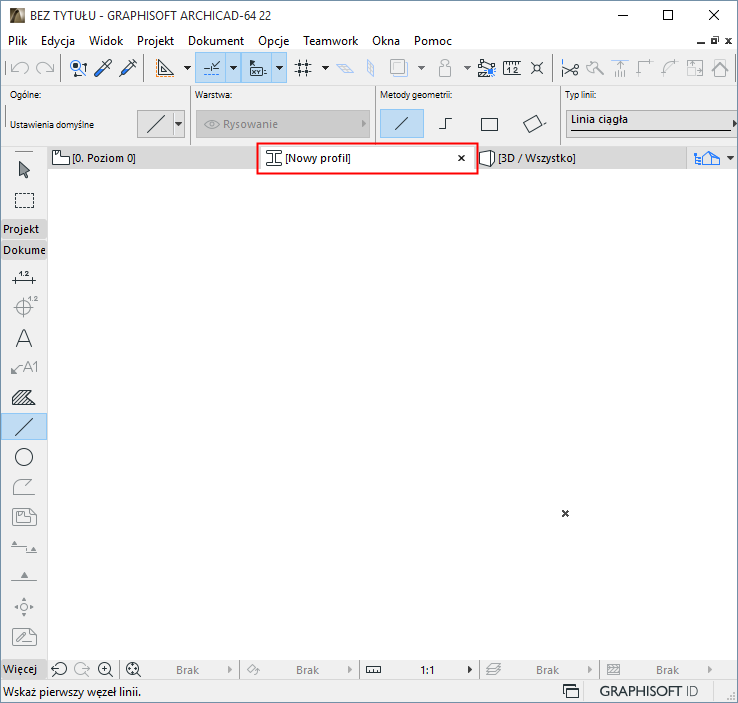Expand the snap guides dropdown arrow
This screenshot has height=703, width=738.
233,68
